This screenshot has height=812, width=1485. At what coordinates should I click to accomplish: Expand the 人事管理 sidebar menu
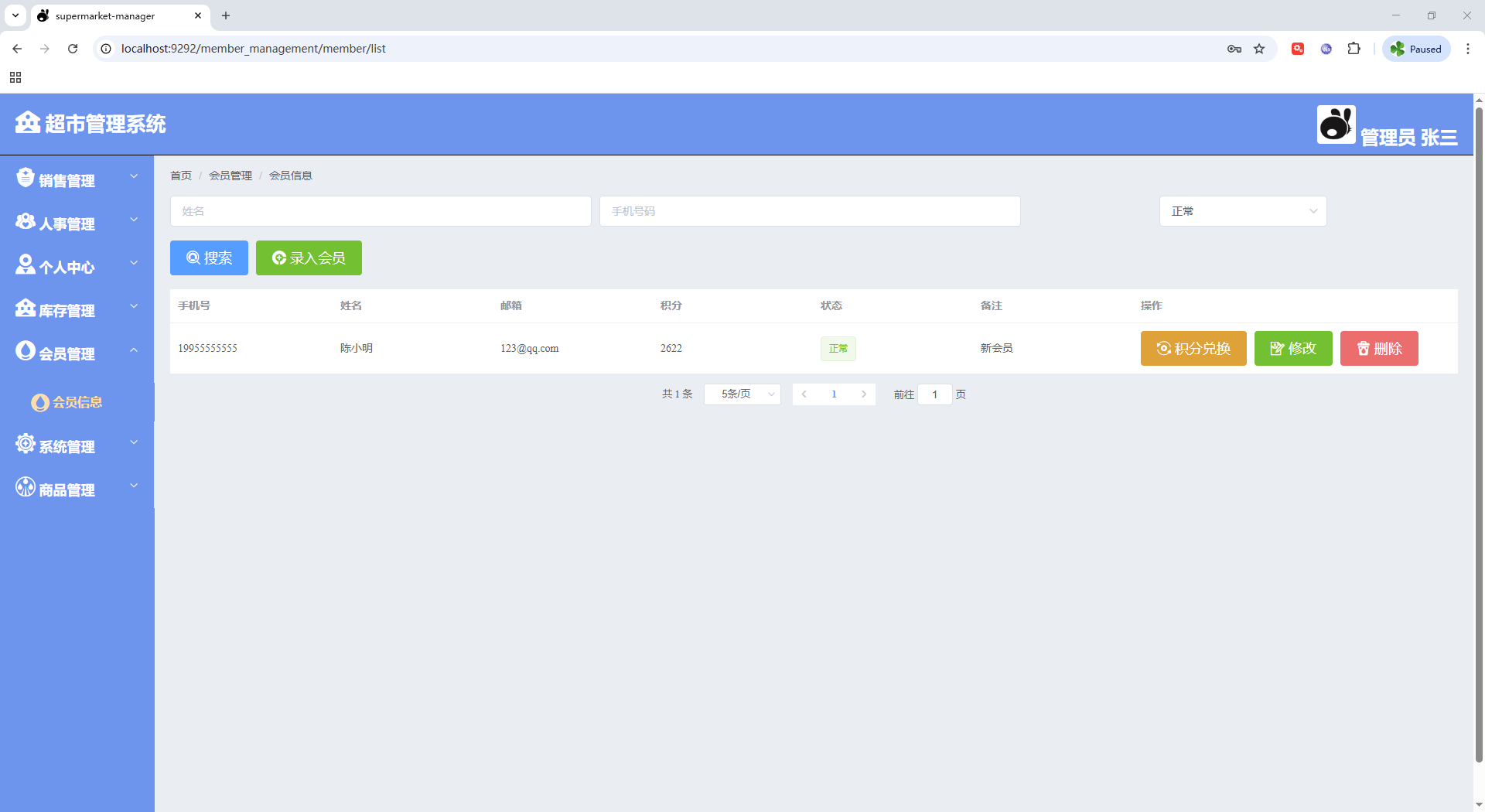[76, 223]
